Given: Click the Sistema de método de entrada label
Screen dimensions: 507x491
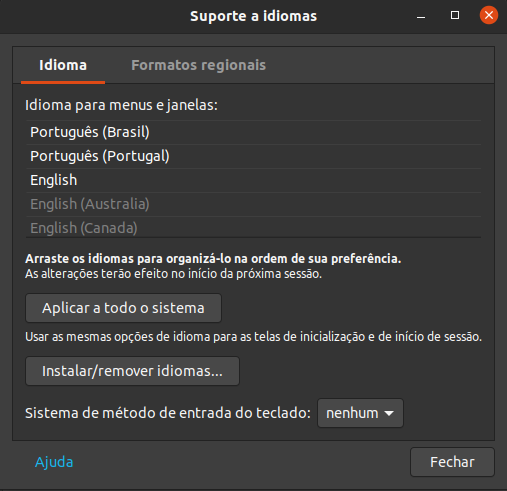Looking at the screenshot, I should click(168, 413).
